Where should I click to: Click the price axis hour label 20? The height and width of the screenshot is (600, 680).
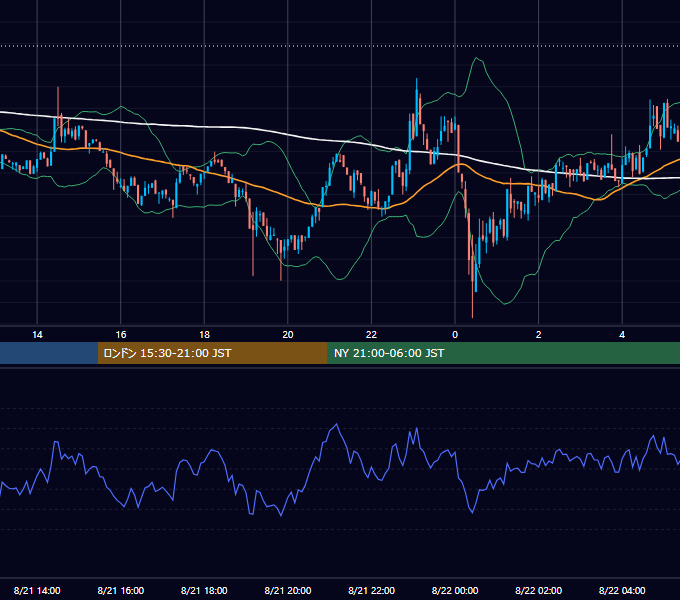point(288,335)
